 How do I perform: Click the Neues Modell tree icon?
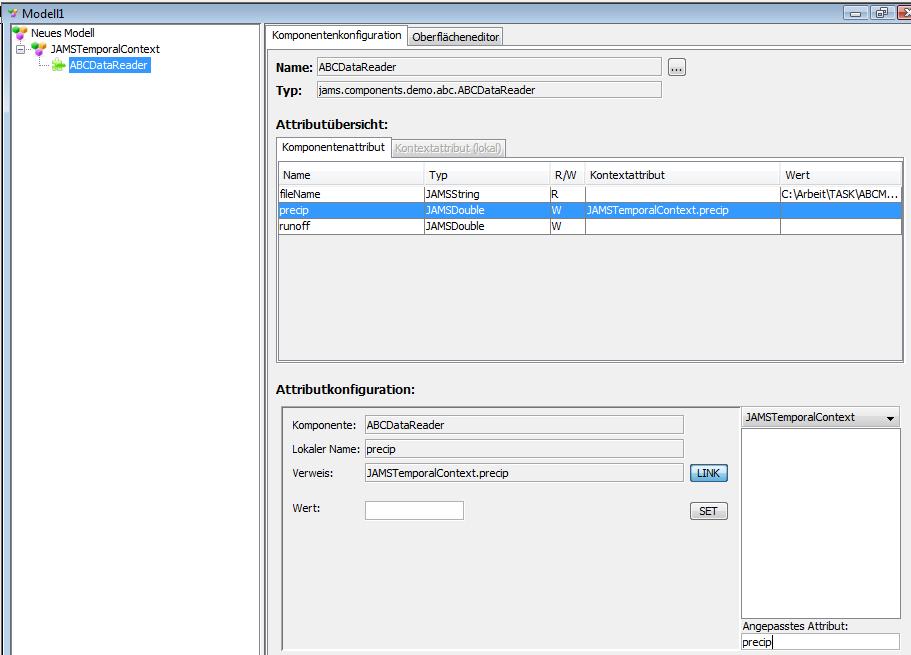[20, 33]
